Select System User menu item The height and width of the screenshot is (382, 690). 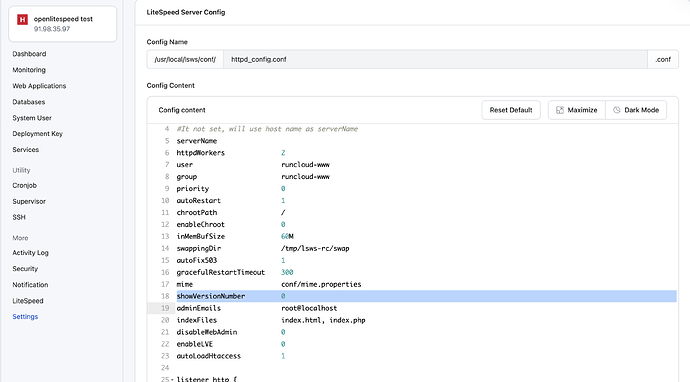[x=32, y=118]
